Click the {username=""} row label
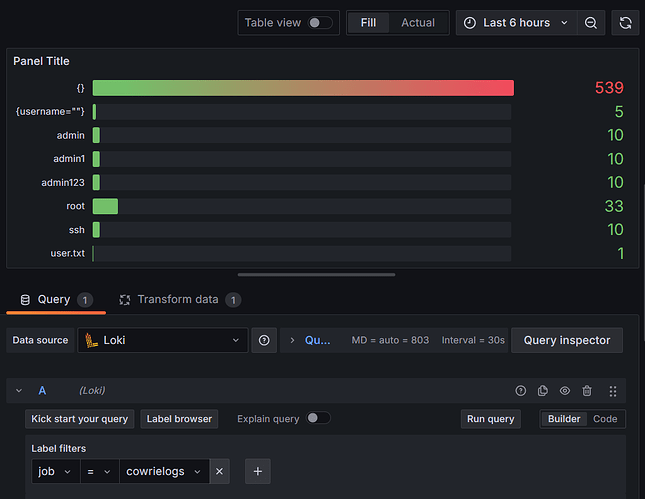 tap(50, 111)
